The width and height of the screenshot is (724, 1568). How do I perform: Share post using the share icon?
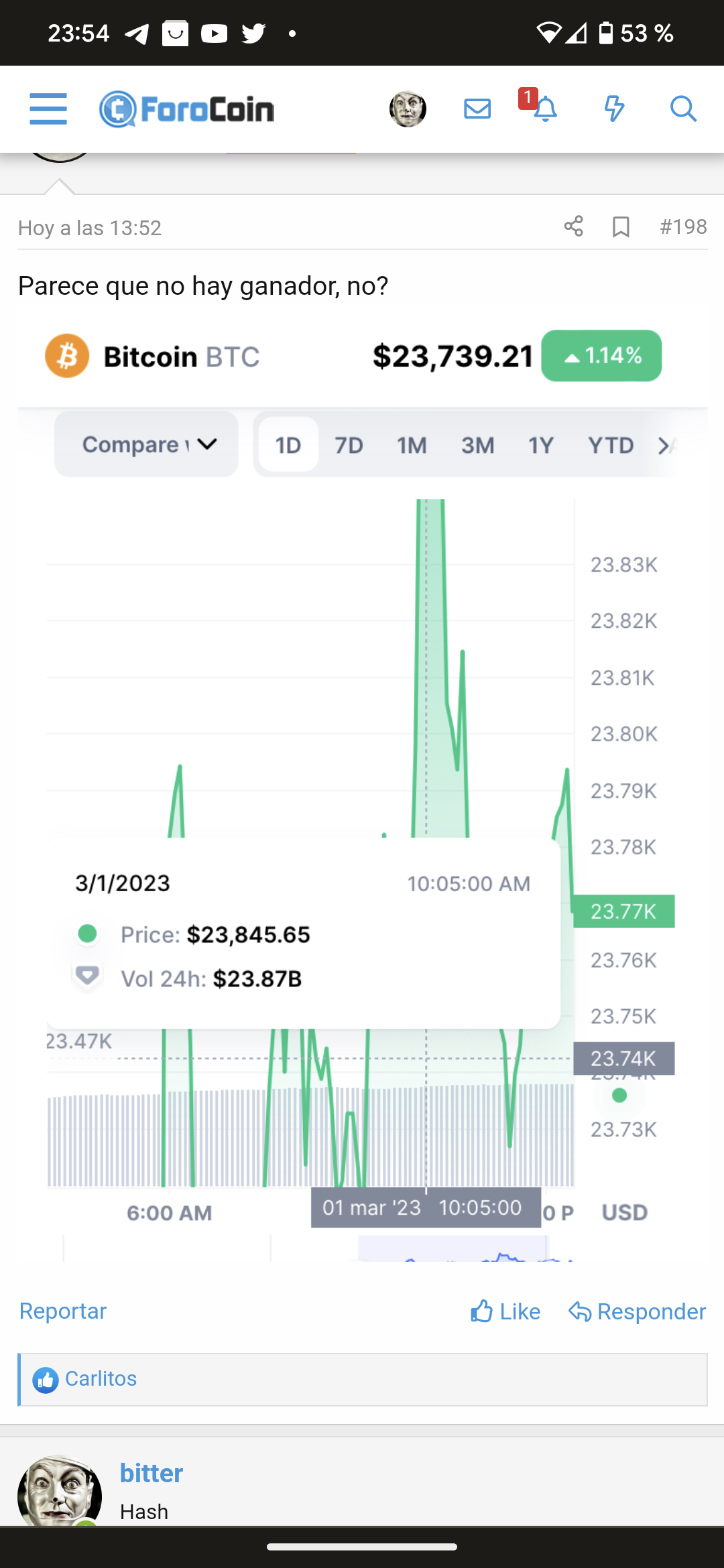(573, 226)
